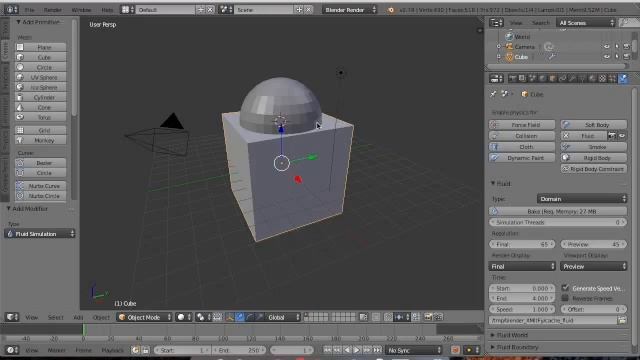Open the fluid Type Domain dropdown
640x360 pixels.
click(582, 199)
